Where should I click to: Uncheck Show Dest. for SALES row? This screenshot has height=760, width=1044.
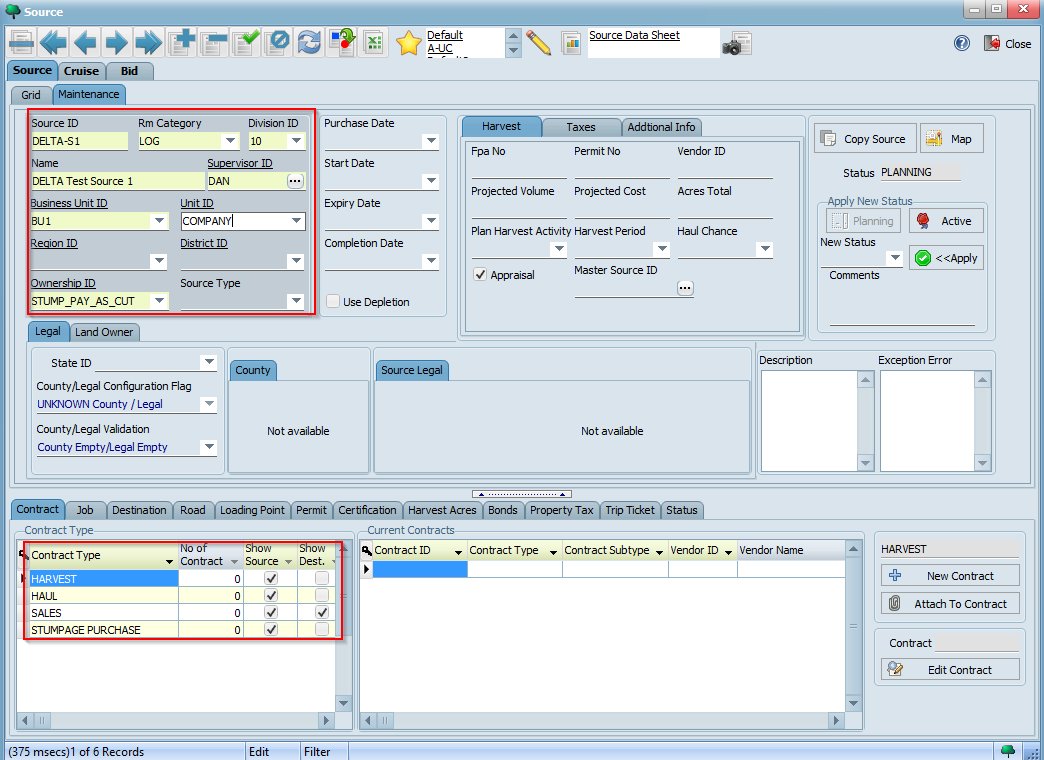click(322, 612)
